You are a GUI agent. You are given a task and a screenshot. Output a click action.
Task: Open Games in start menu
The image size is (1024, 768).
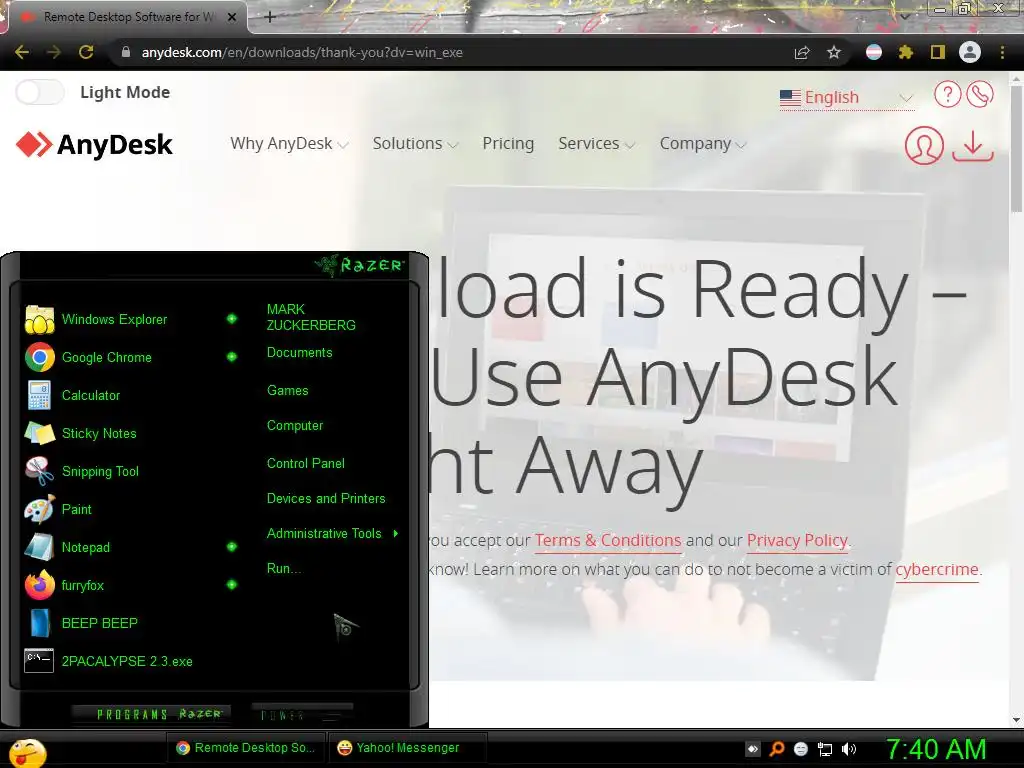[x=287, y=391]
